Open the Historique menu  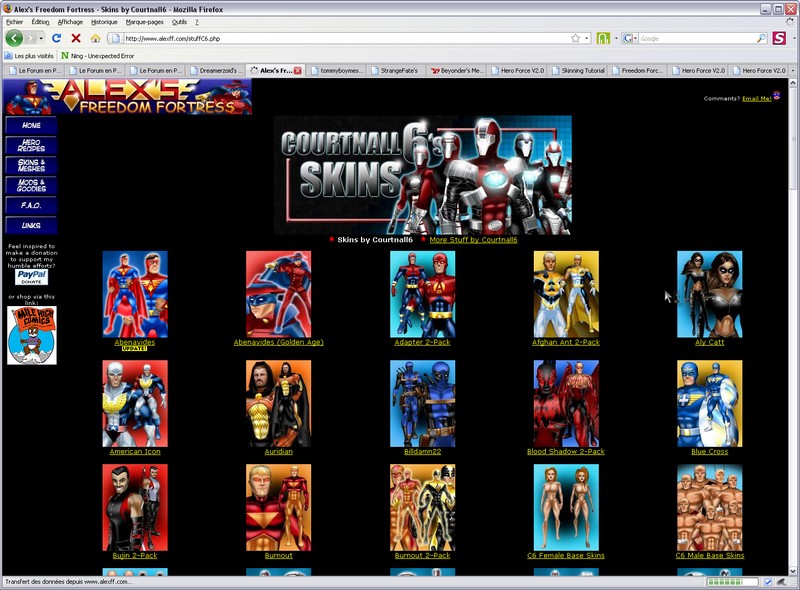click(104, 22)
